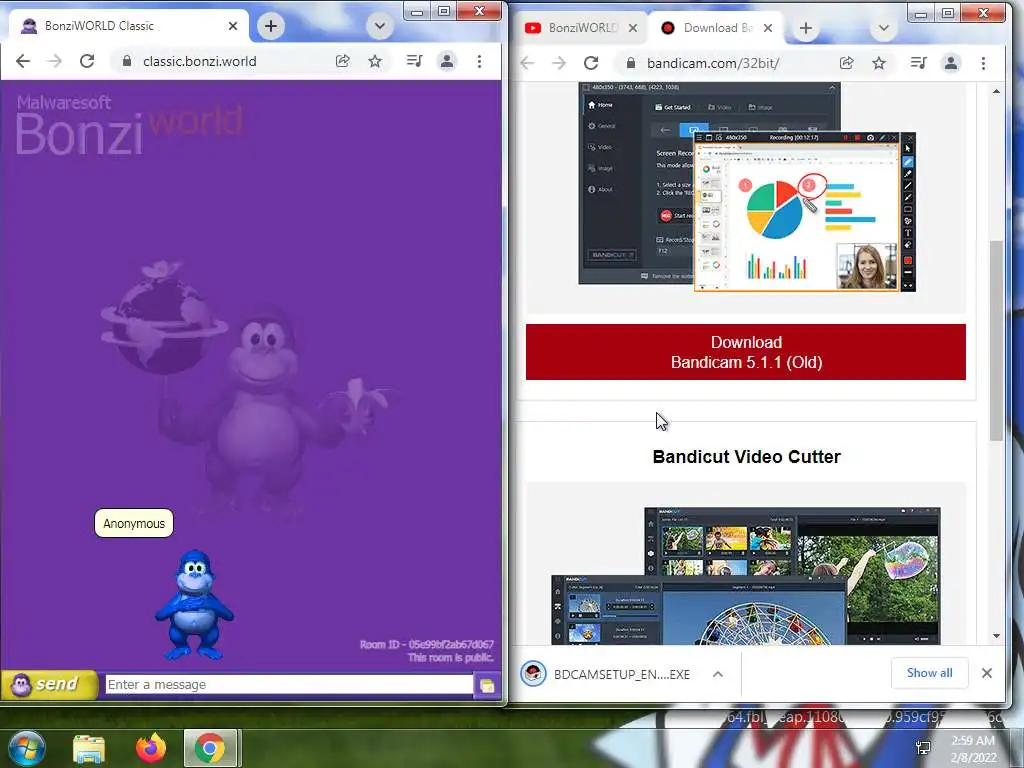Open the BDCAMSETUP_EN download item
The width and height of the screenshot is (1024, 768).
click(x=605, y=674)
